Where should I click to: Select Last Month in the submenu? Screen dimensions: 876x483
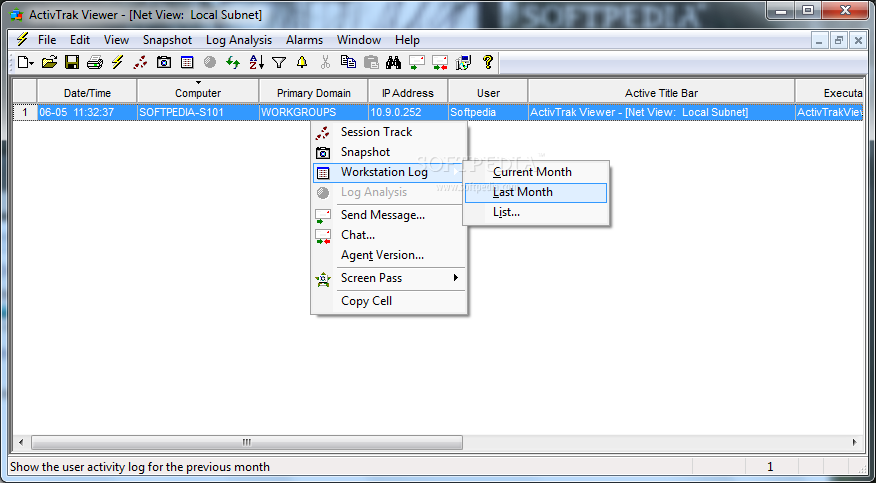tap(536, 193)
